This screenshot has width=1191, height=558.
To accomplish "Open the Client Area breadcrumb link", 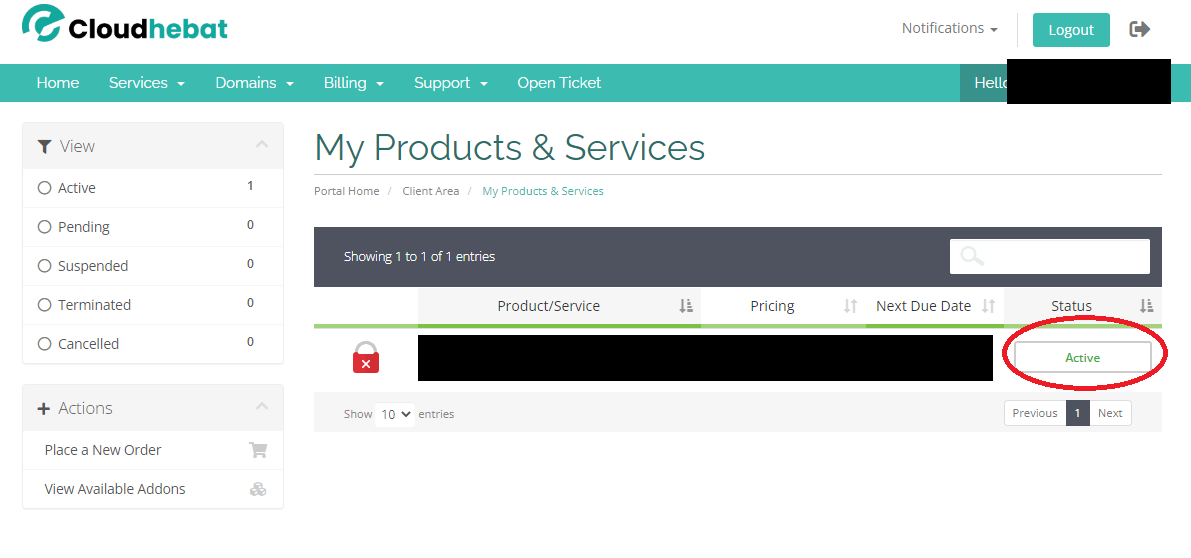I will click(x=431, y=191).
